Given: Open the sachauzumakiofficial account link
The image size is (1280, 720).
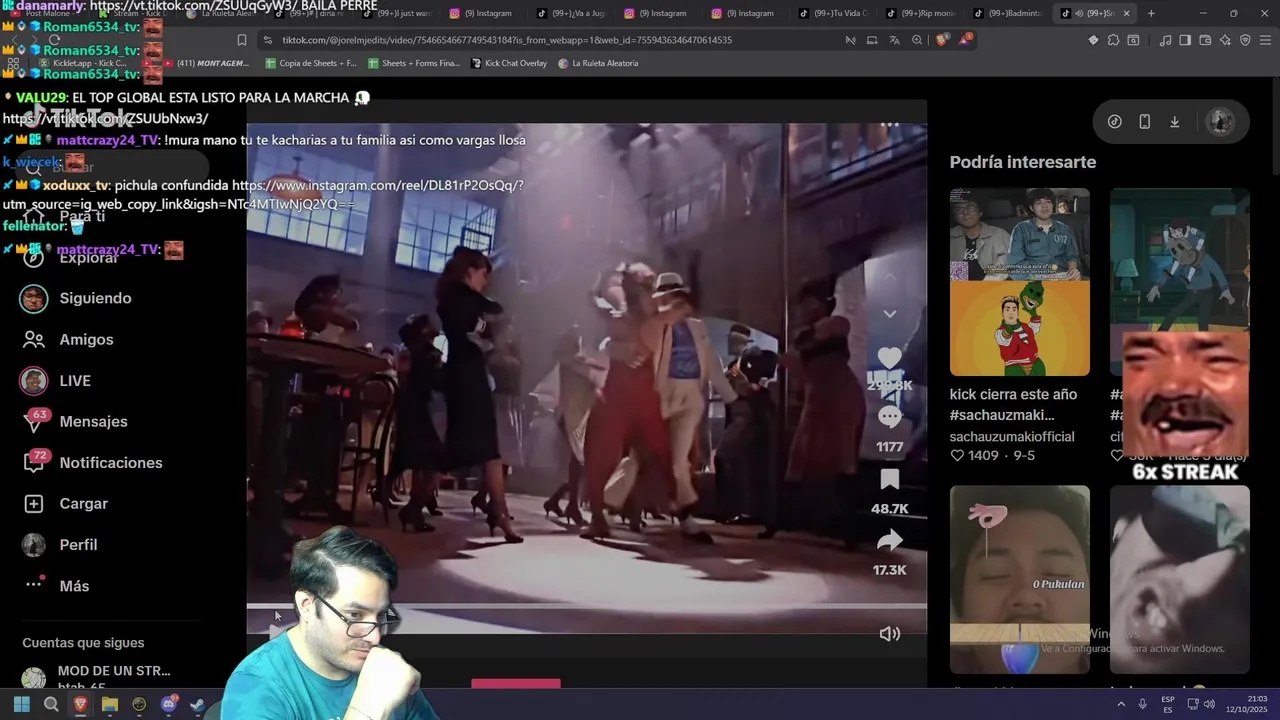Looking at the screenshot, I should [x=1012, y=437].
